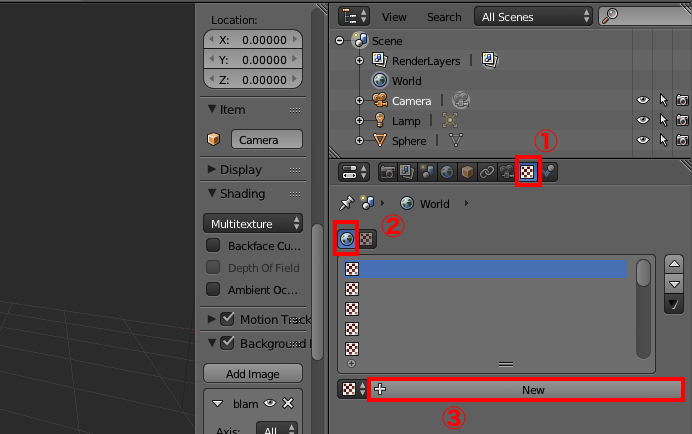
Task: Open the Object properties tab
Action: click(466, 172)
